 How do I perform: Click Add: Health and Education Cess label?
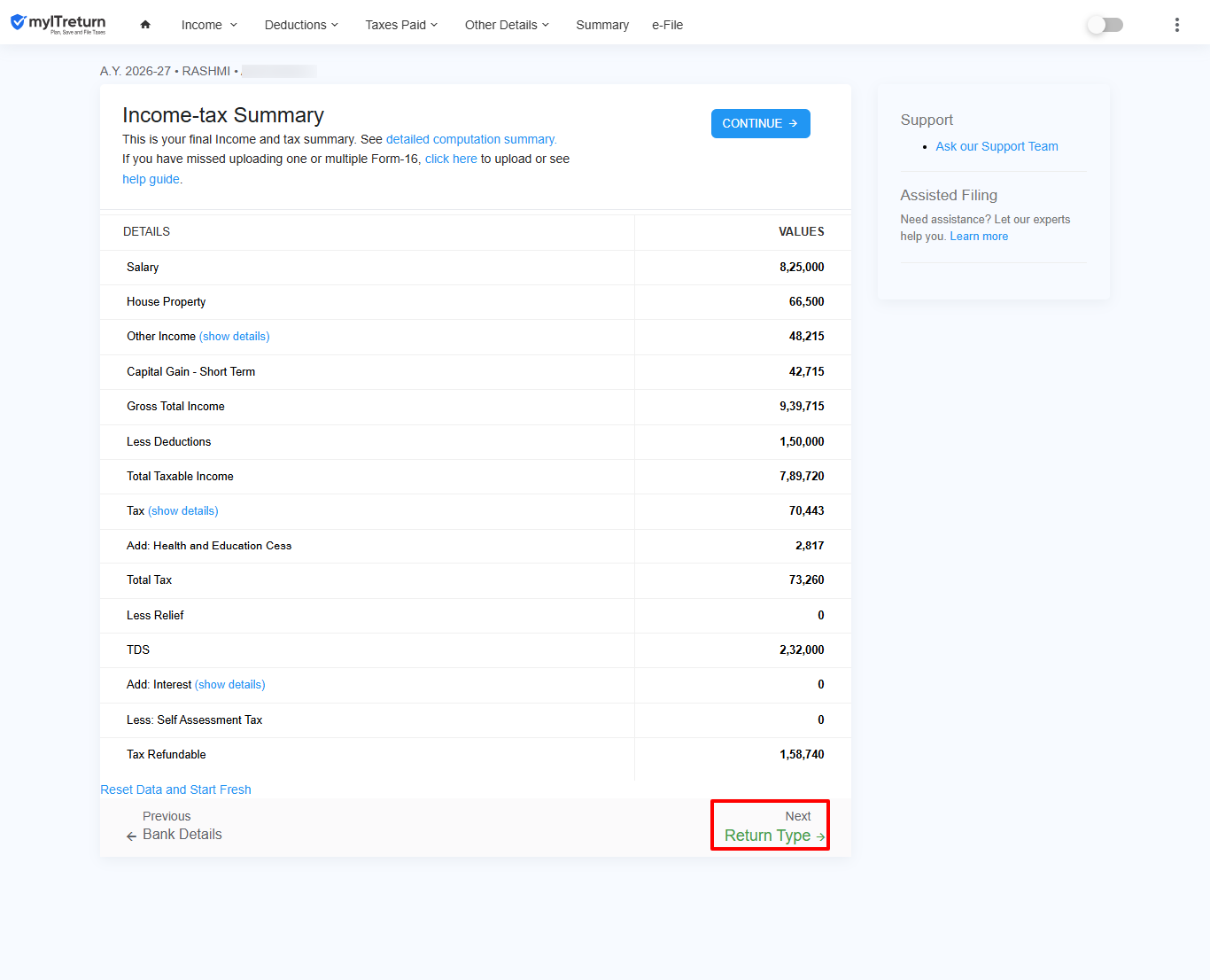pos(209,546)
